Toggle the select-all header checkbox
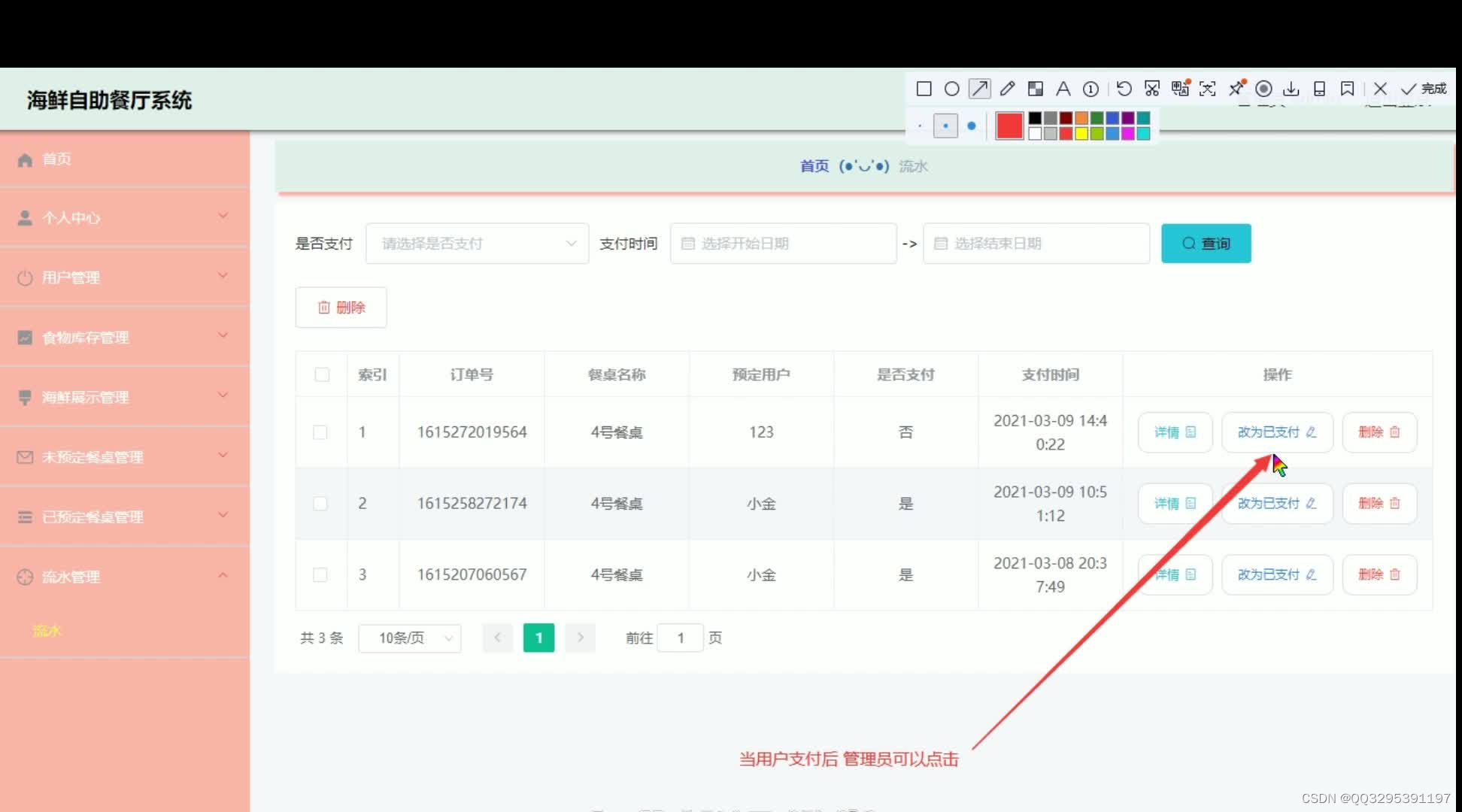1462x812 pixels. coord(322,374)
